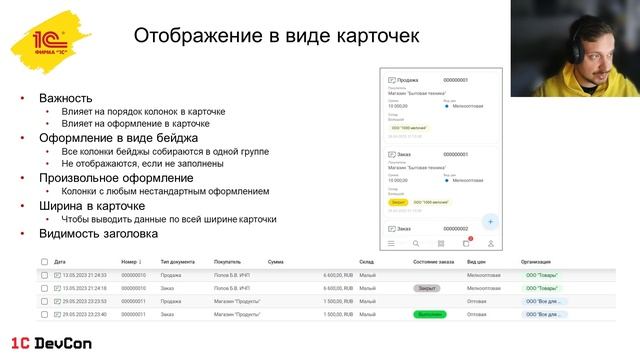
Task: Open the bookmarks icon in mobile bottom bar
Action: pyautogui.click(x=441, y=244)
